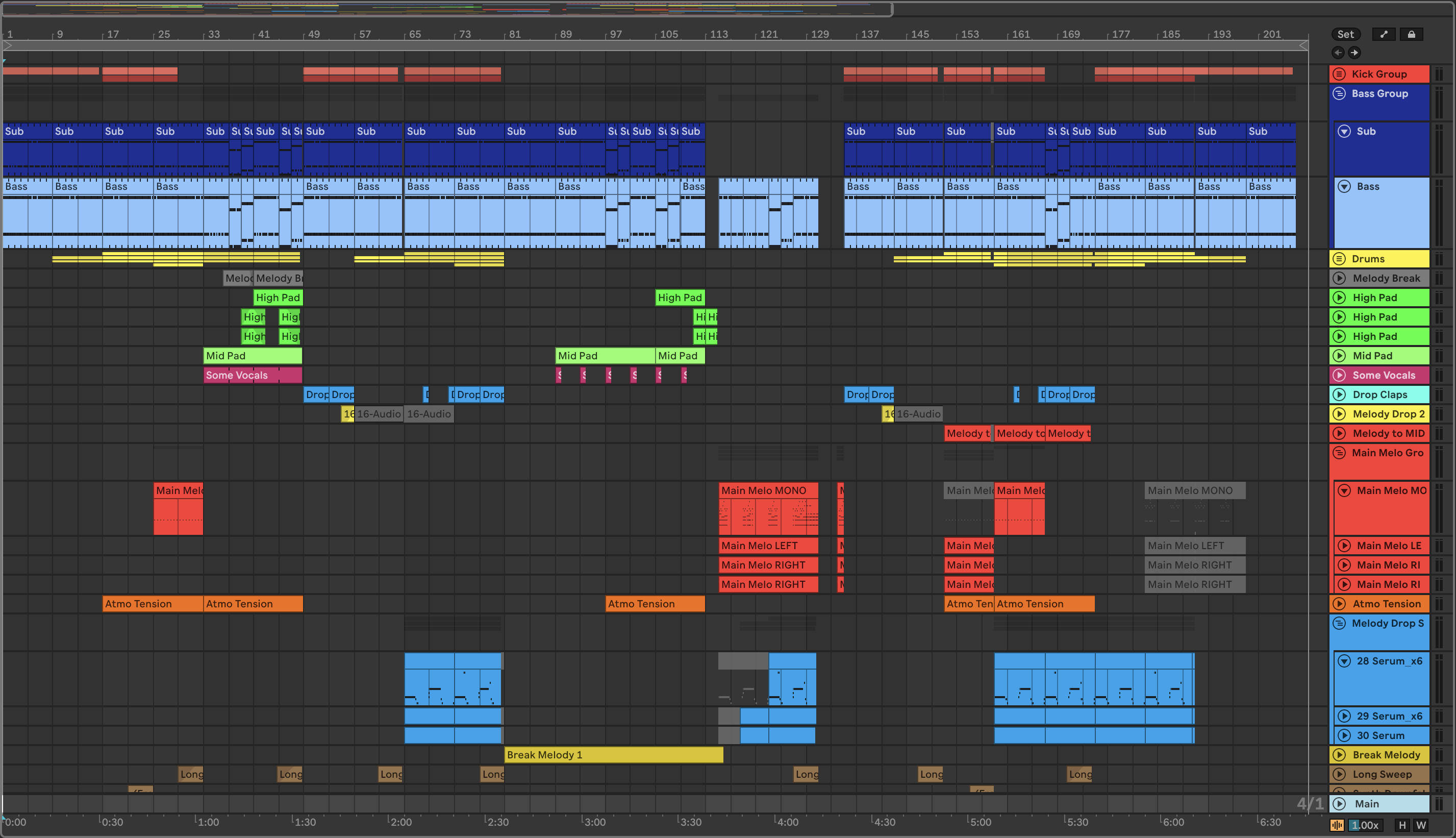Viewport: 1456px width, 838px height.
Task: Toggle the automation mode button
Action: click(1384, 35)
